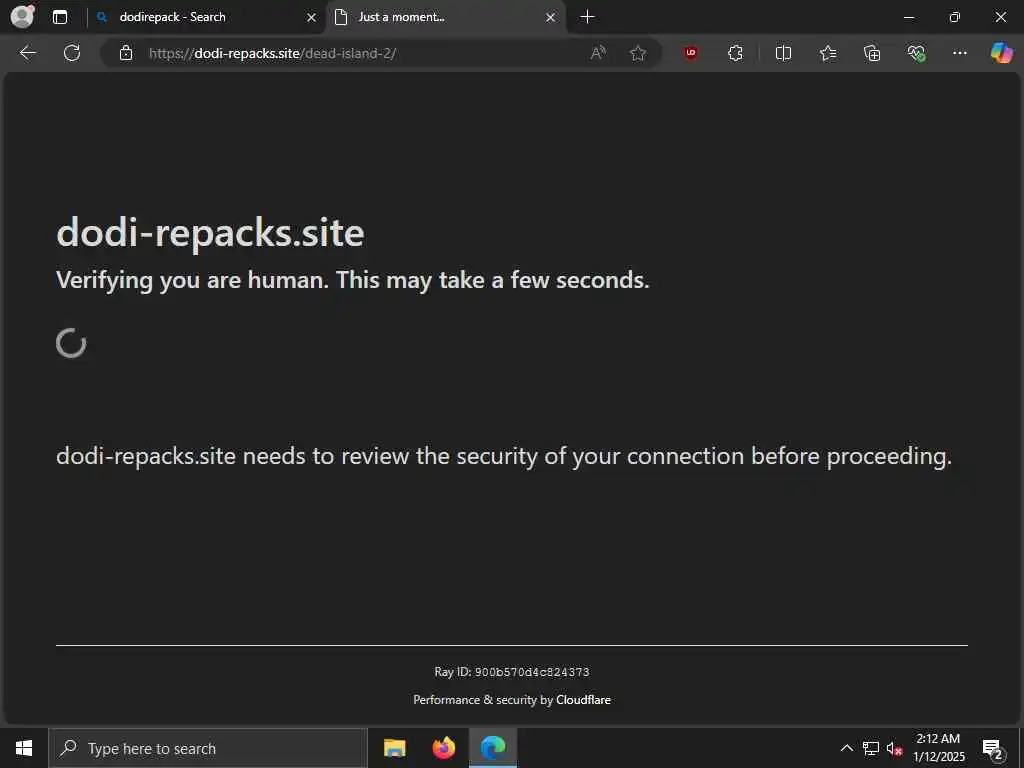
Task: Open the clock showing 2:12 AM
Action: pos(938,748)
